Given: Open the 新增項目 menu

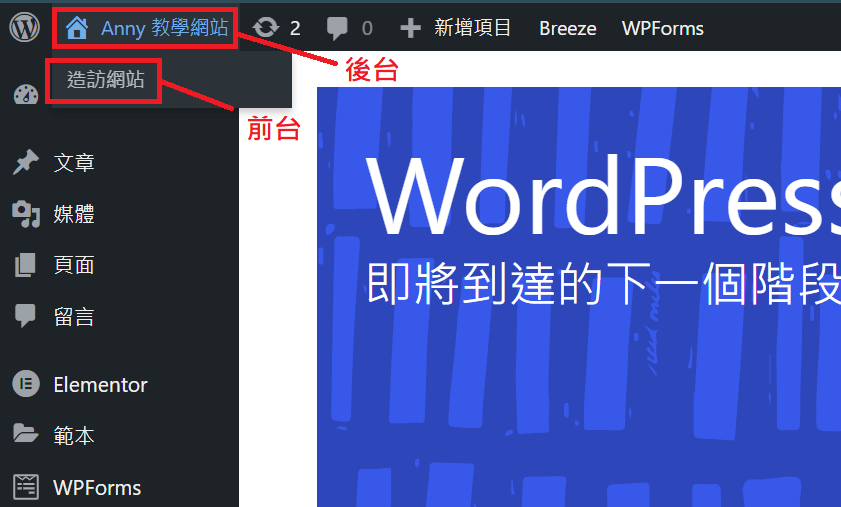Looking at the screenshot, I should click(472, 28).
